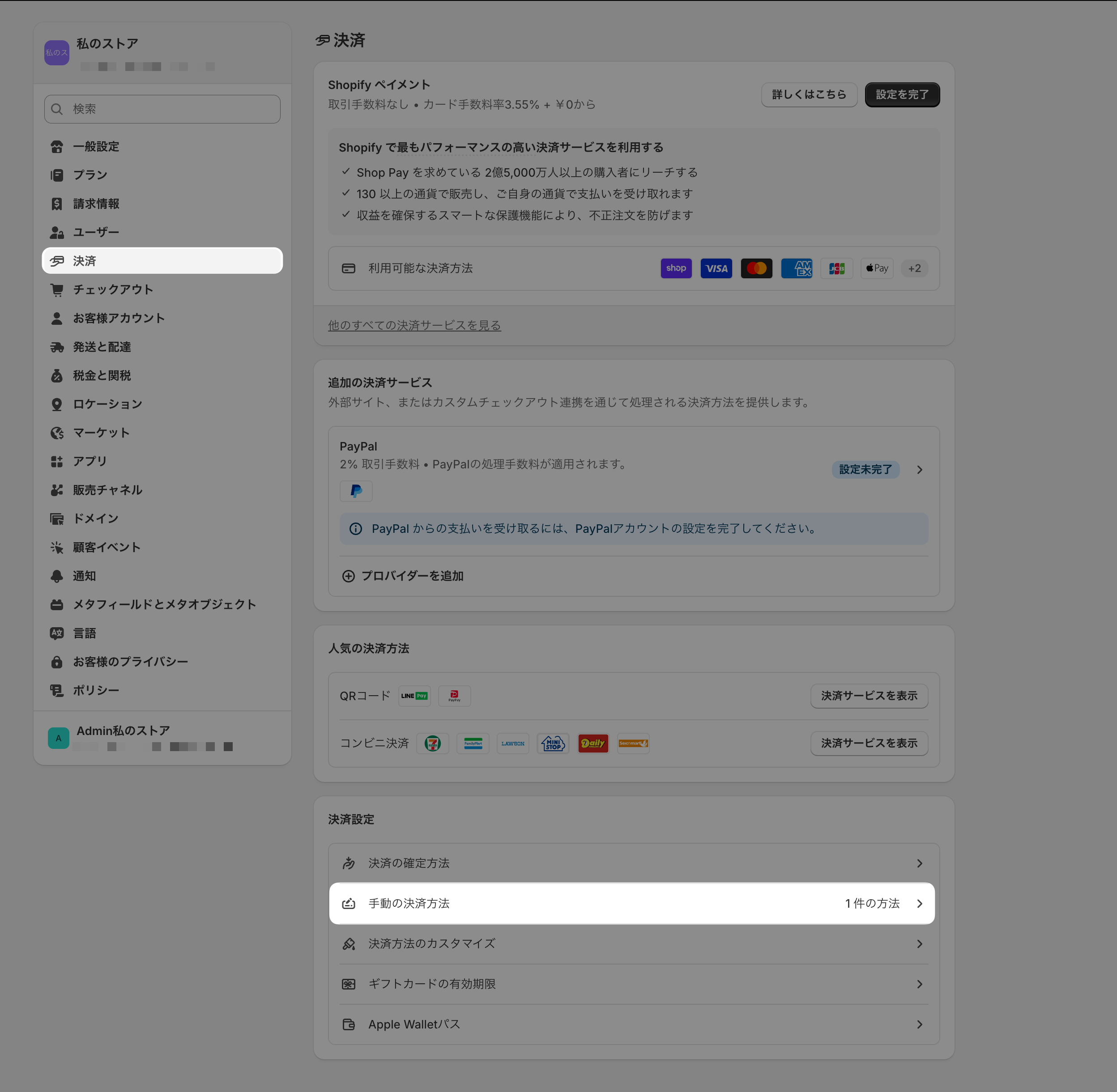
Task: Click the お客様アカウント person icon
Action: coord(57,319)
